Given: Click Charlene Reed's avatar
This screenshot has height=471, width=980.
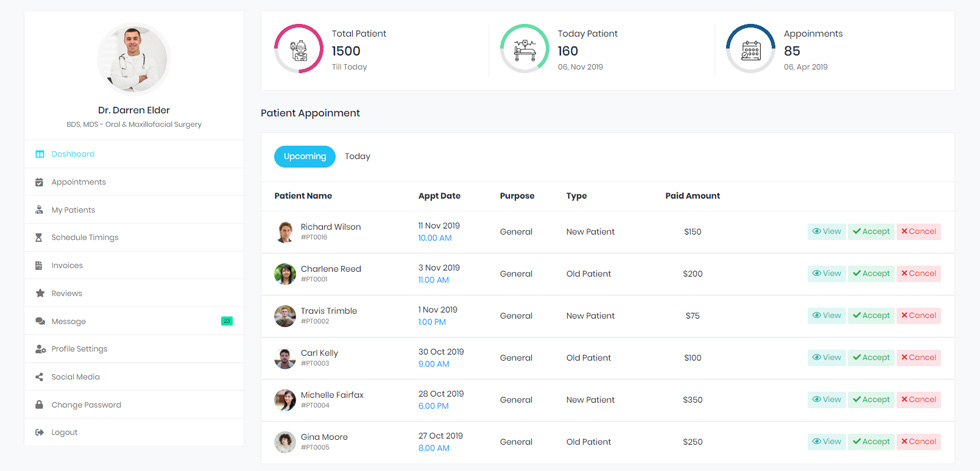Looking at the screenshot, I should [284, 274].
